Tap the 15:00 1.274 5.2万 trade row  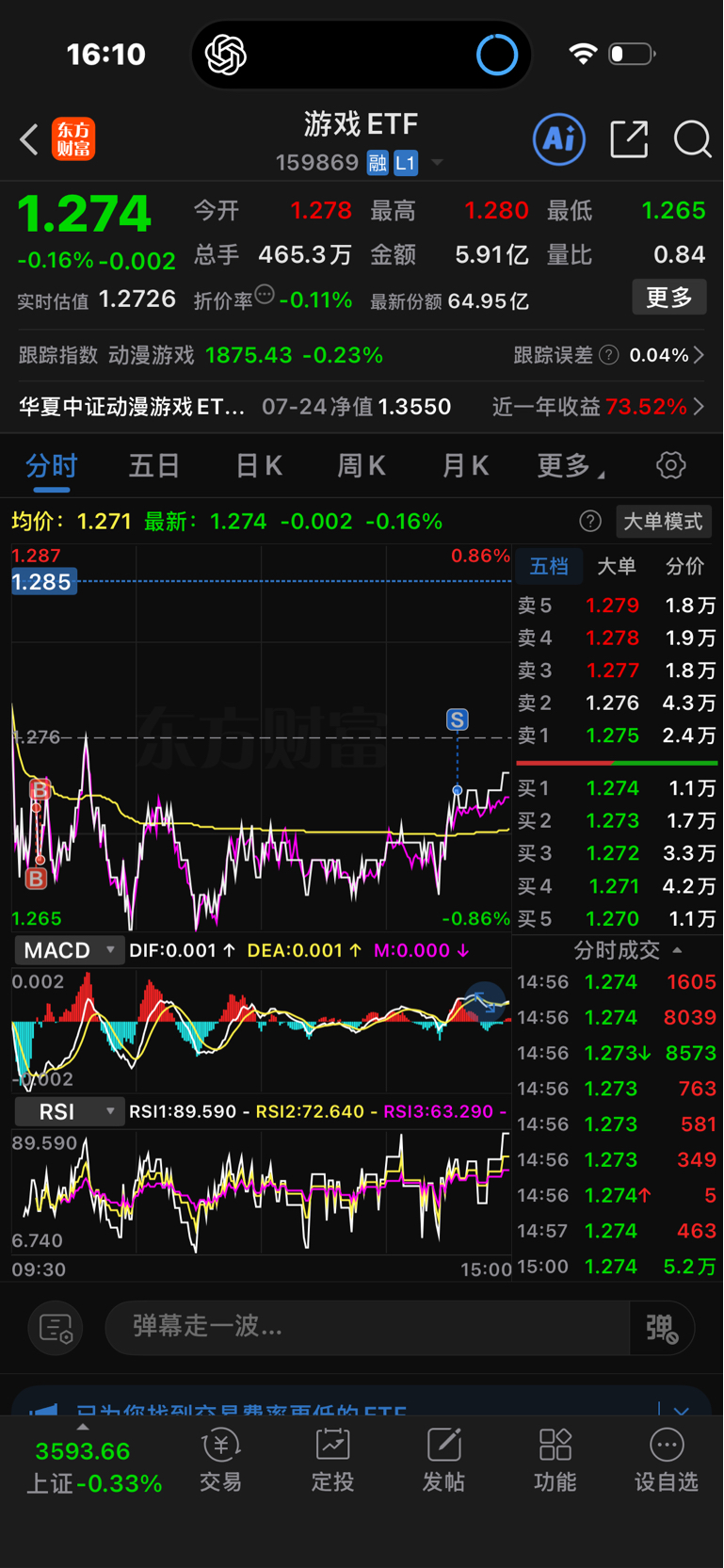pyautogui.click(x=617, y=1267)
